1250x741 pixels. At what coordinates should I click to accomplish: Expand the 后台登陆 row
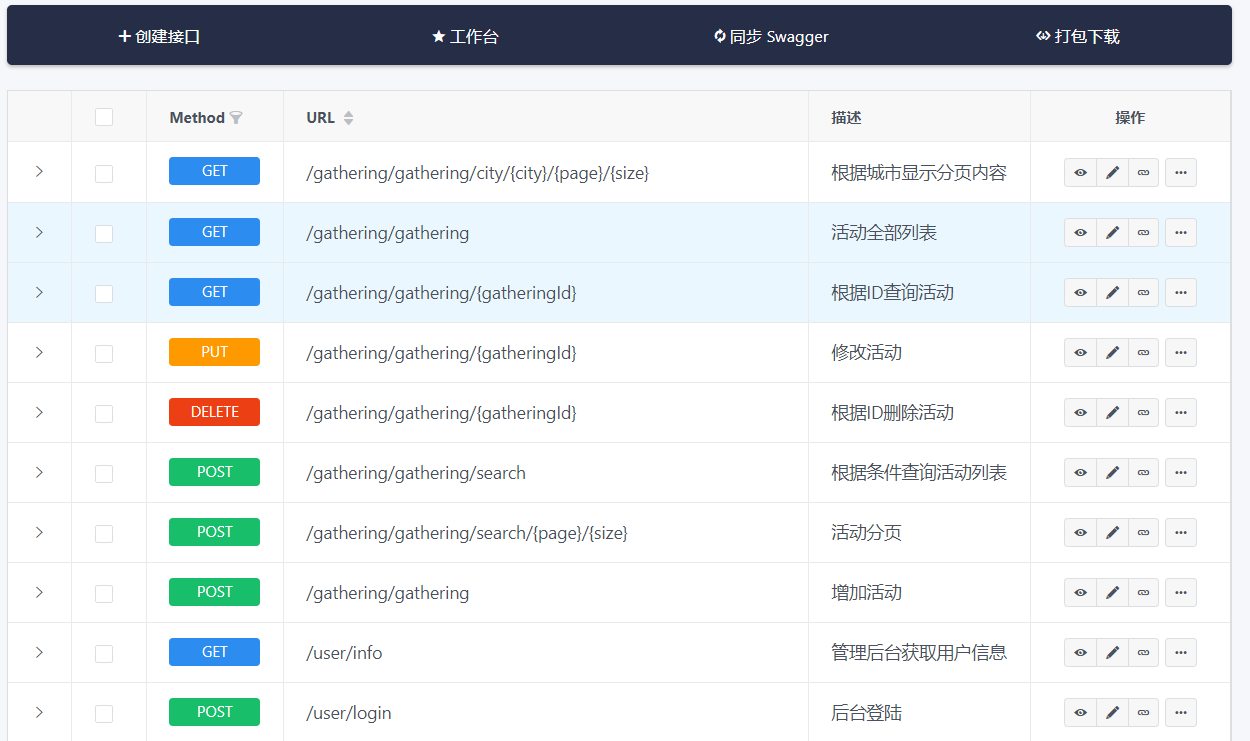click(x=39, y=712)
